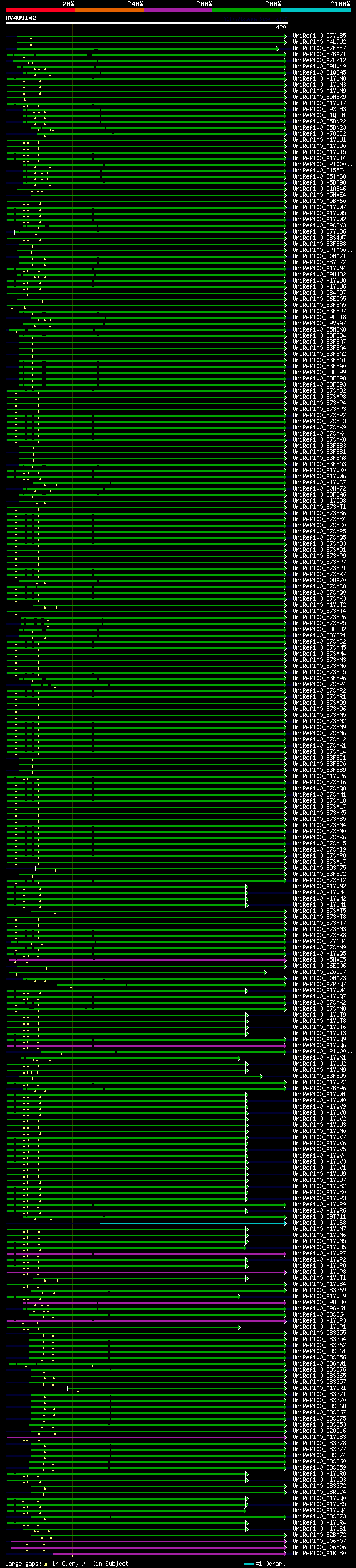Open hit UniRef100_A7LK12
Screen dimensions: 356x1568
point(319,60)
